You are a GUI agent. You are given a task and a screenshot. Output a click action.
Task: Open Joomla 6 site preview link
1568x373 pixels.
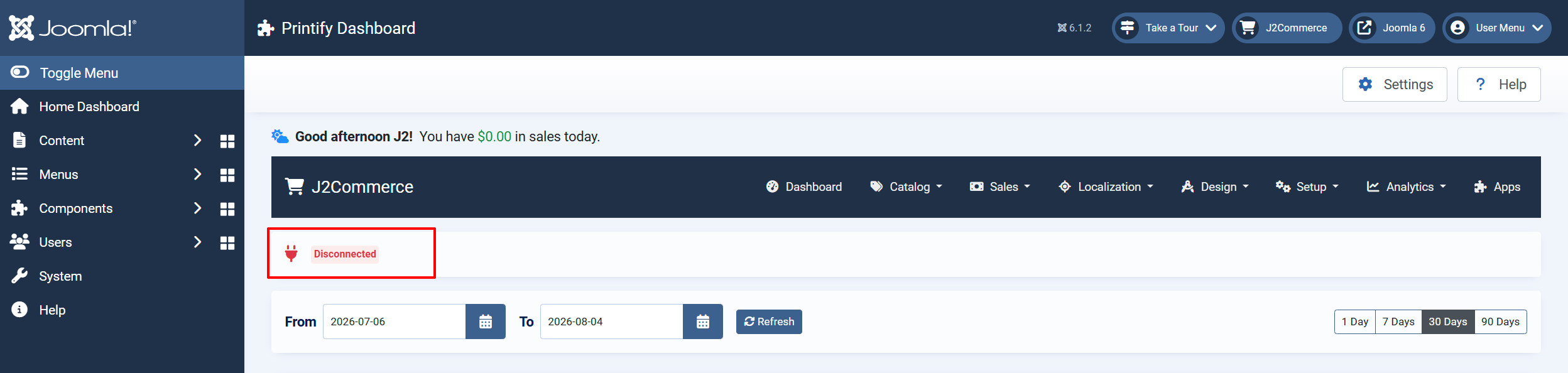pyautogui.click(x=1391, y=28)
